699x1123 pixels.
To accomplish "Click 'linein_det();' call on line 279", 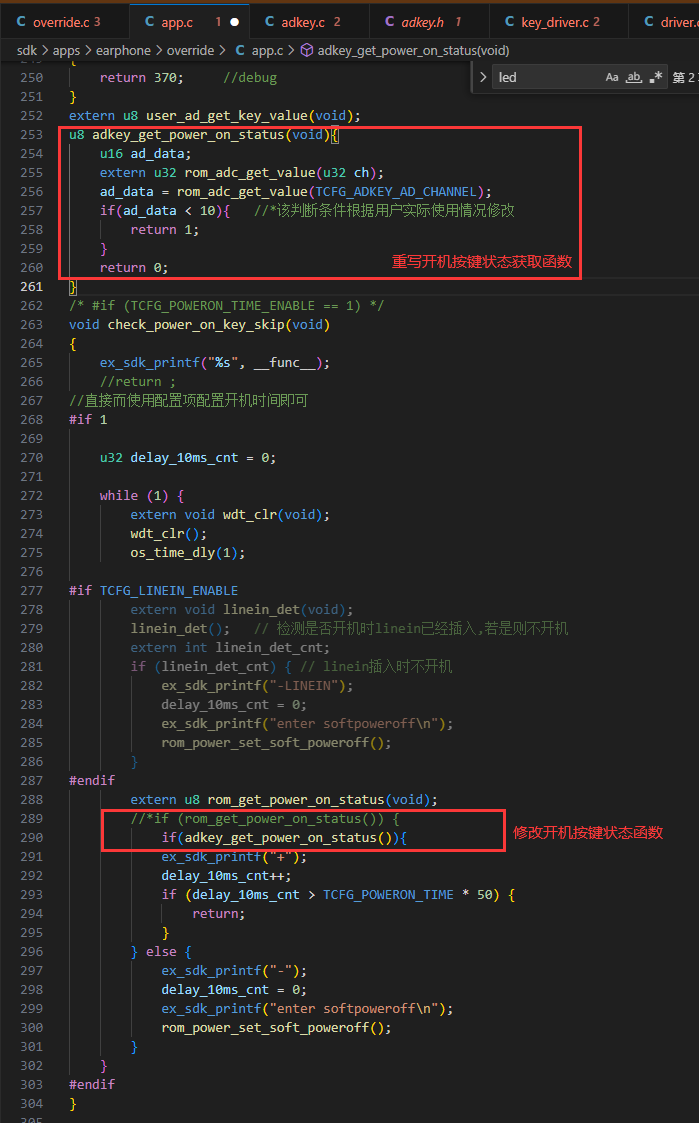I will point(180,629).
